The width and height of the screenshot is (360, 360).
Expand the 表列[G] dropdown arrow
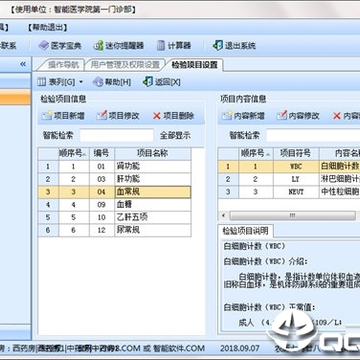coord(81,82)
